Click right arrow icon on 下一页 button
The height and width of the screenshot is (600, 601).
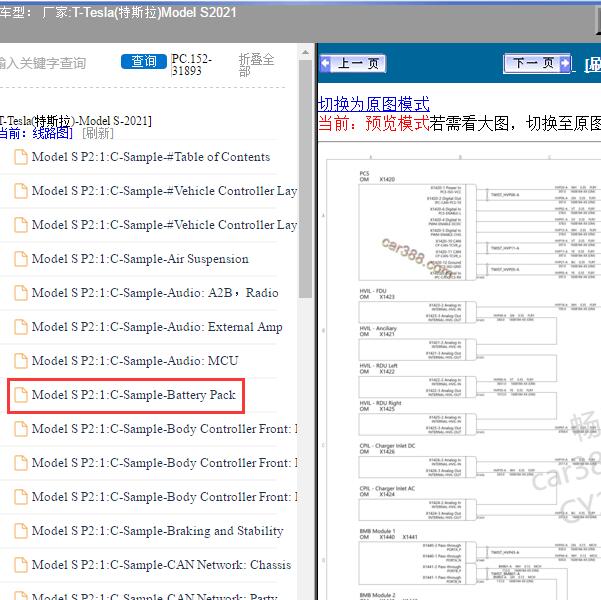pyautogui.click(x=565, y=63)
